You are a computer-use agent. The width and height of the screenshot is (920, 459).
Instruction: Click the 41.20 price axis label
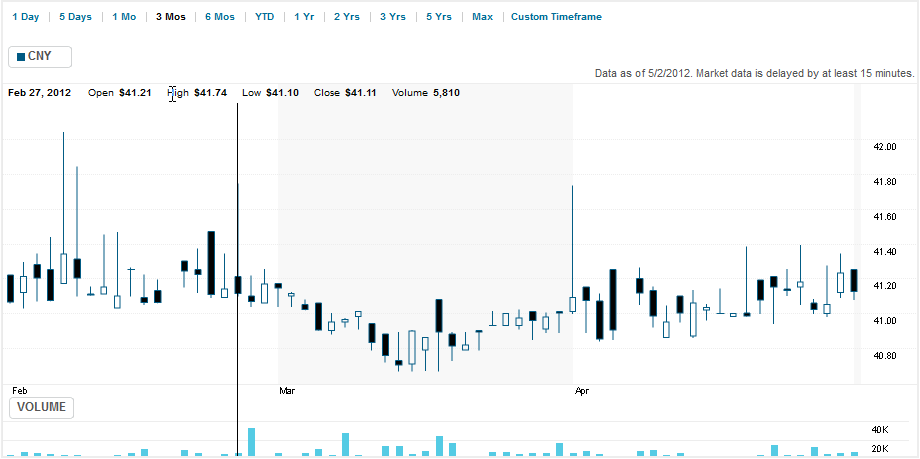click(x=885, y=286)
